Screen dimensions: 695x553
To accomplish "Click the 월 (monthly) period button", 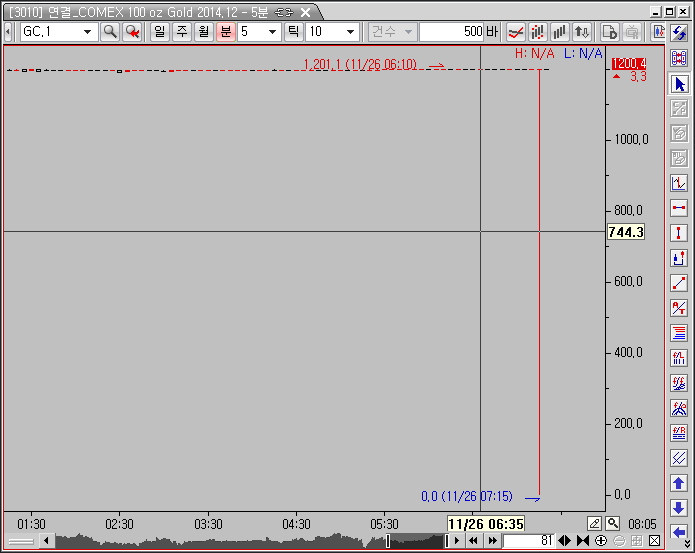I will pos(203,32).
